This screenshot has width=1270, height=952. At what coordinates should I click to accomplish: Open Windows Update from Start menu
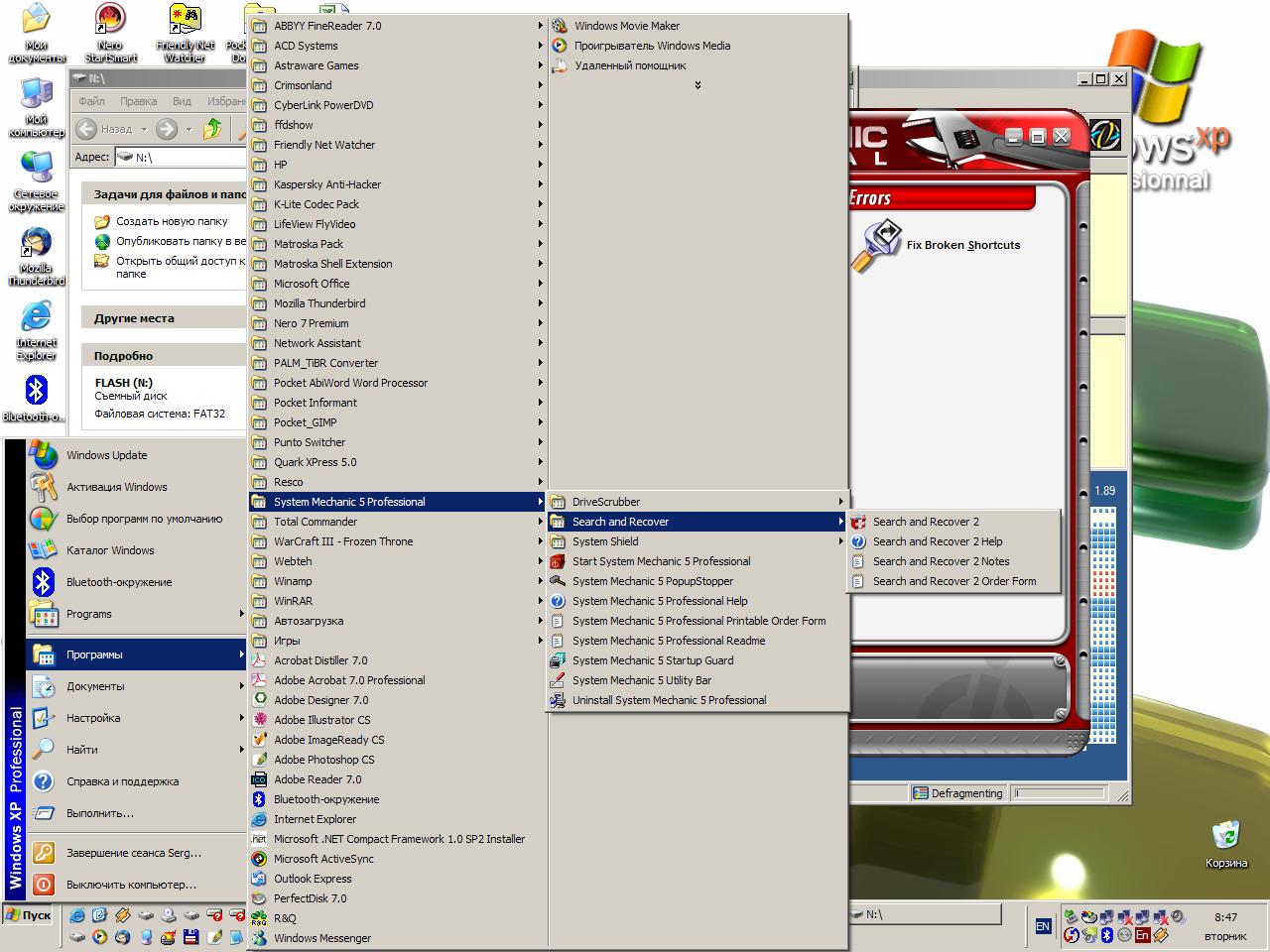(x=137, y=455)
